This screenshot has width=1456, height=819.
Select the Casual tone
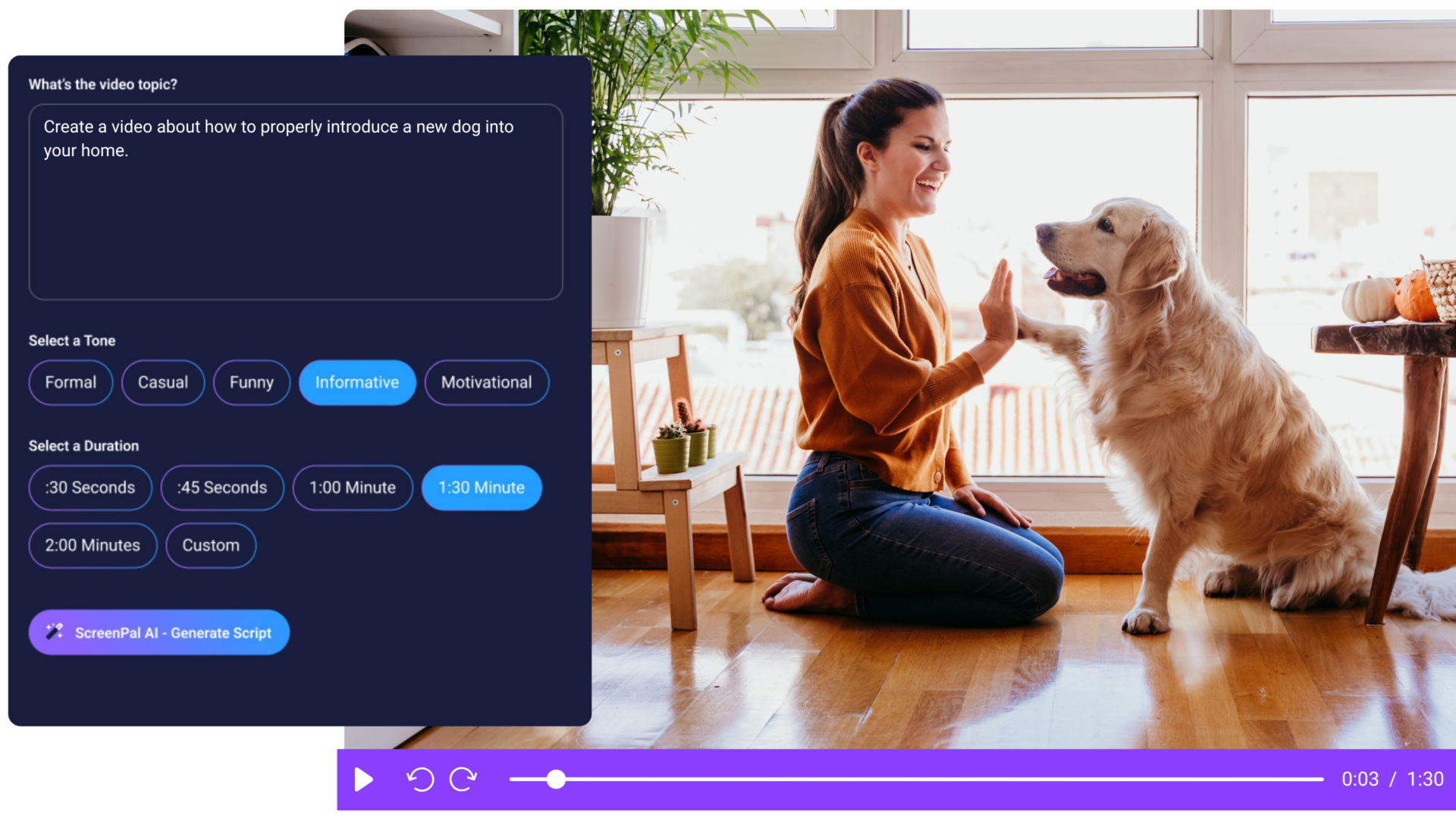coord(162,382)
